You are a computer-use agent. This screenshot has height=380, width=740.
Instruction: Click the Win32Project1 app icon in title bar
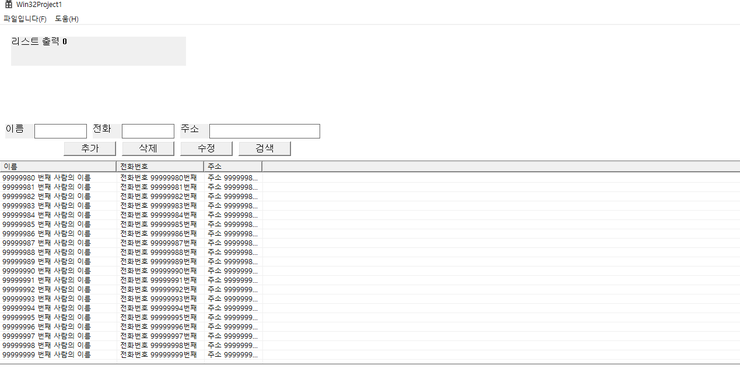8,5
